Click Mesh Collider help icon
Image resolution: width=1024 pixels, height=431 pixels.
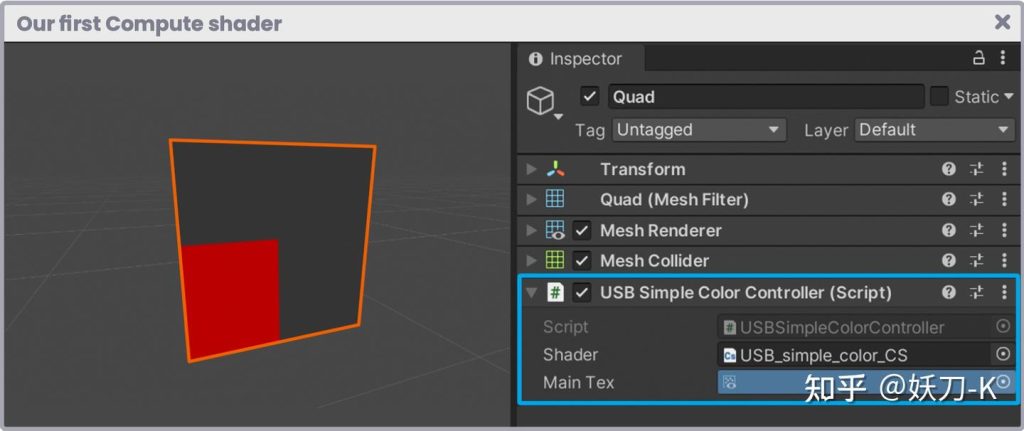pyautogui.click(x=949, y=261)
